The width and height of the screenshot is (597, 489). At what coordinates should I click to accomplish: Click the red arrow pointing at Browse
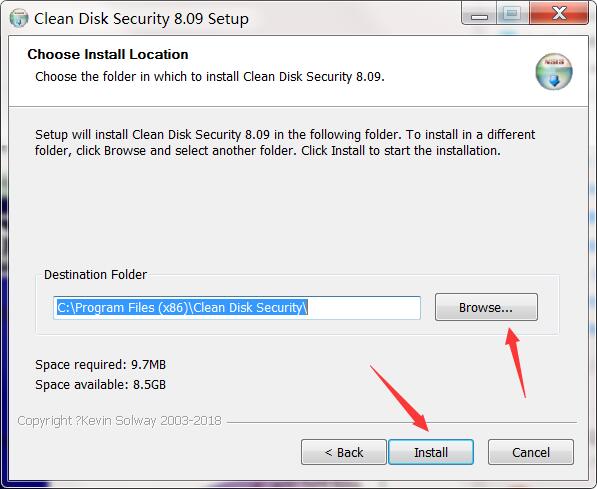516,363
